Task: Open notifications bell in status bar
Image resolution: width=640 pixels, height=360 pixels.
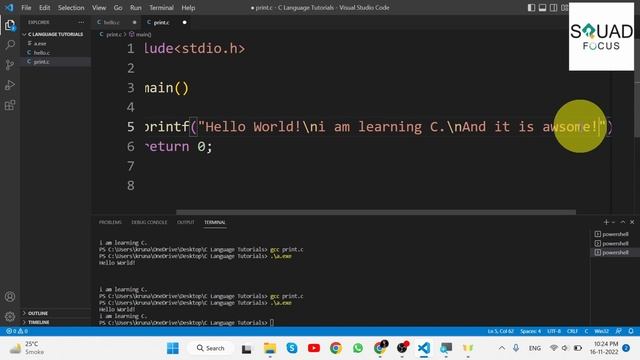Action: [631, 331]
